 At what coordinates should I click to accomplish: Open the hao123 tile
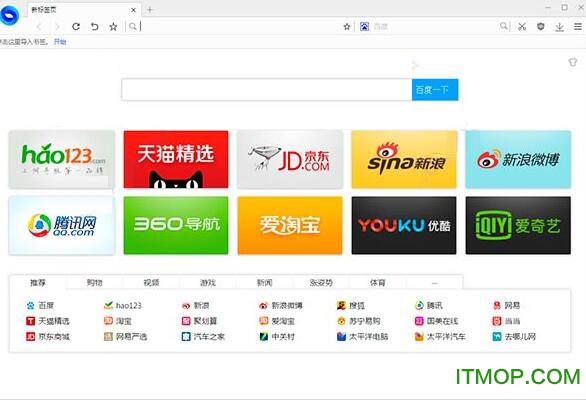click(x=62, y=159)
